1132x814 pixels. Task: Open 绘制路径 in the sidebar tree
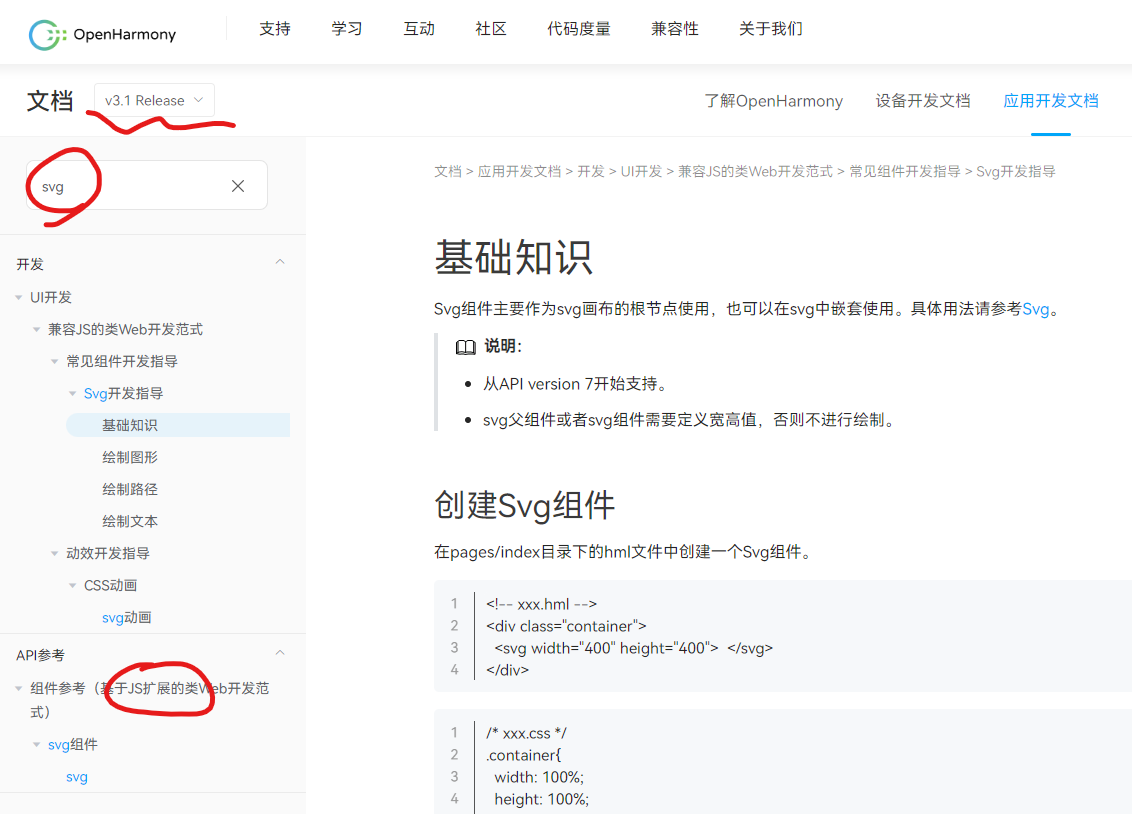[130, 489]
